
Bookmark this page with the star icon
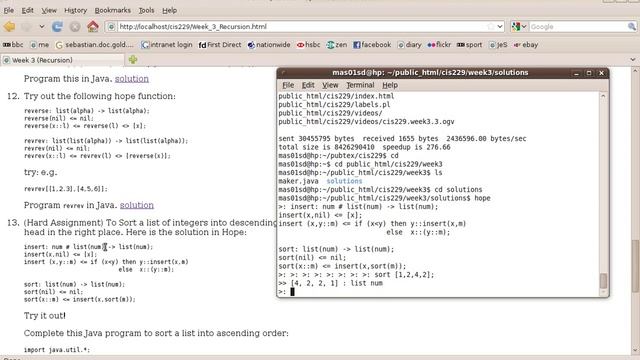click(490, 27)
